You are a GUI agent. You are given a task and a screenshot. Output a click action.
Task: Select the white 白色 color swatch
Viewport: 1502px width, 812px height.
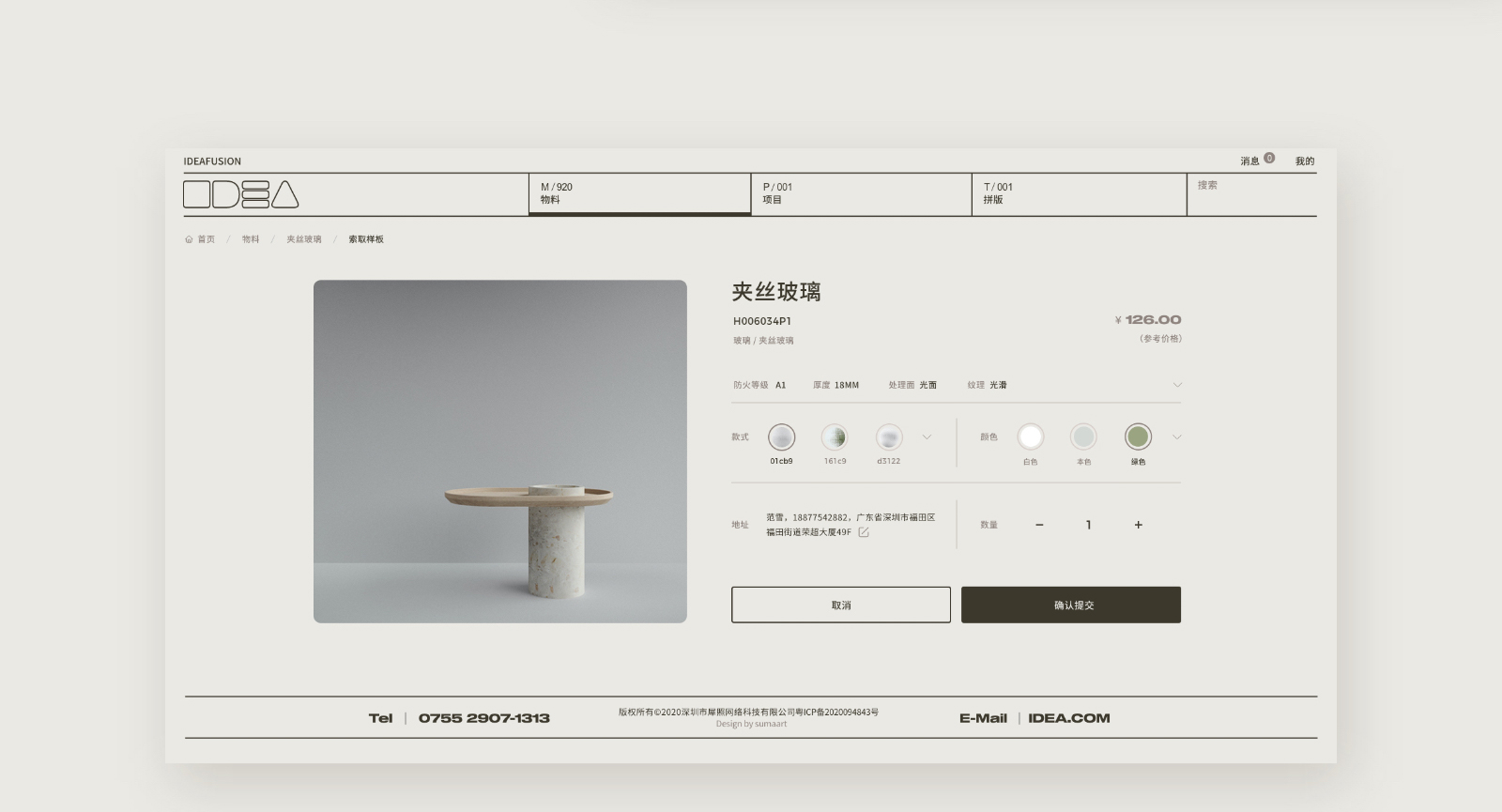pos(1030,437)
